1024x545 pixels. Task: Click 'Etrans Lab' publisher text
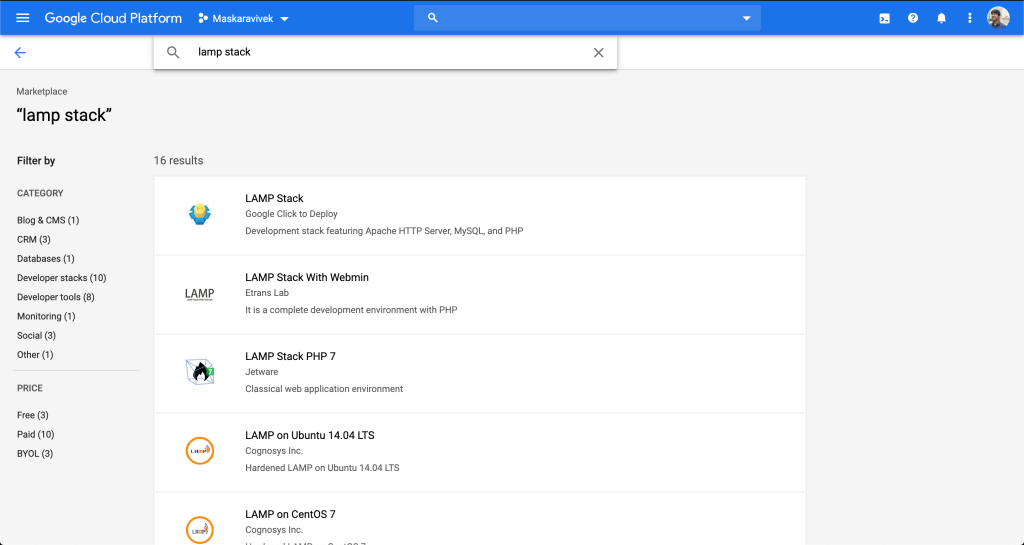(267, 293)
